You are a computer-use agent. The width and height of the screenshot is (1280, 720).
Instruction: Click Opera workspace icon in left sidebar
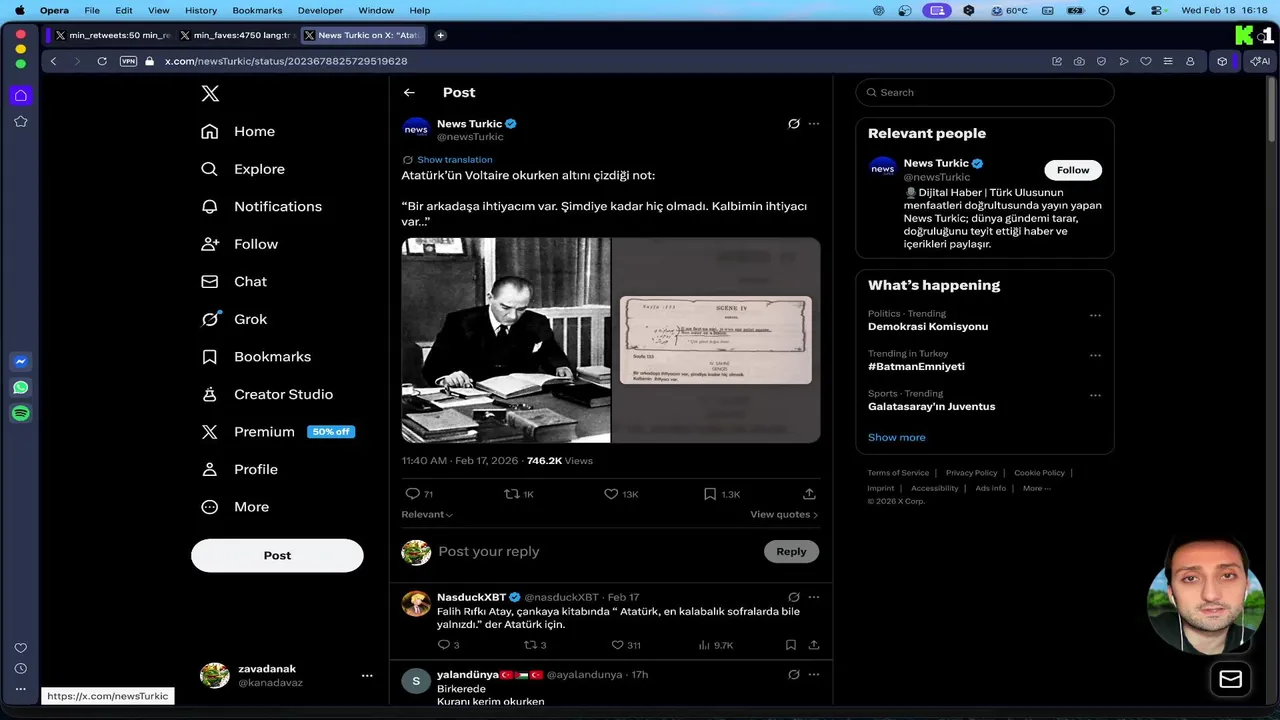(x=21, y=96)
